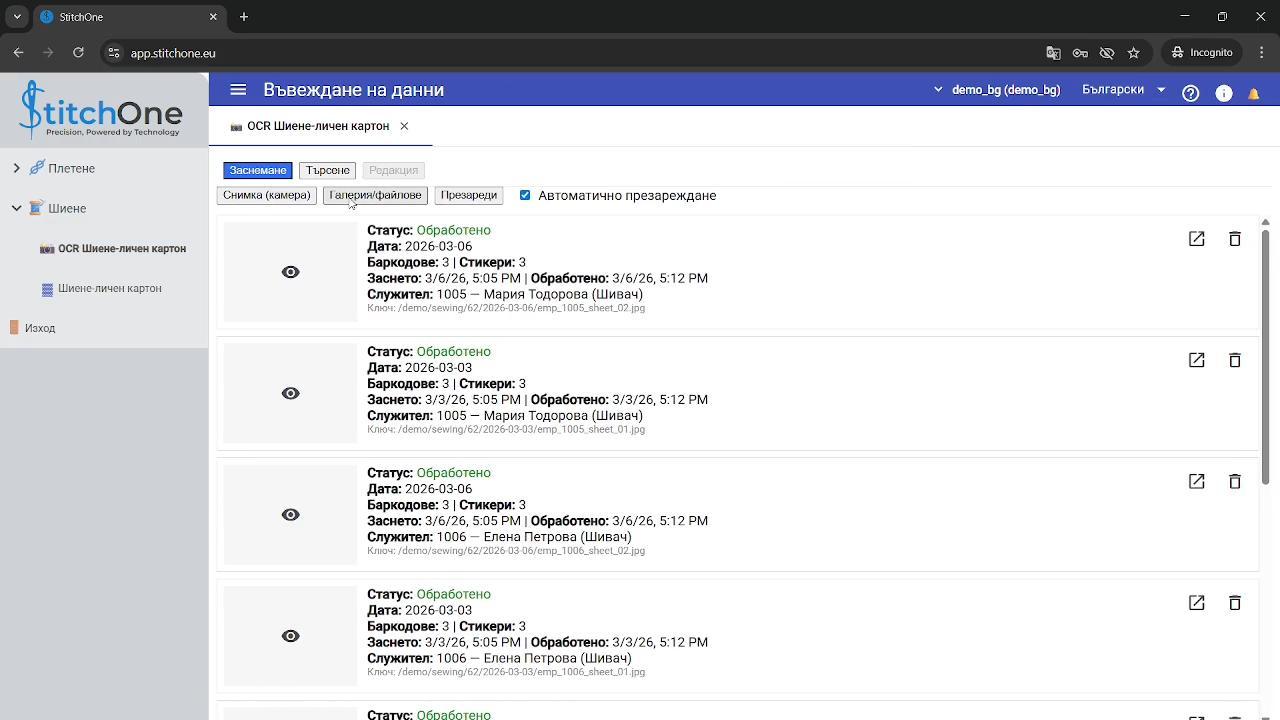Click key path emp_1005_sheet_02.jpg text

pos(506,308)
